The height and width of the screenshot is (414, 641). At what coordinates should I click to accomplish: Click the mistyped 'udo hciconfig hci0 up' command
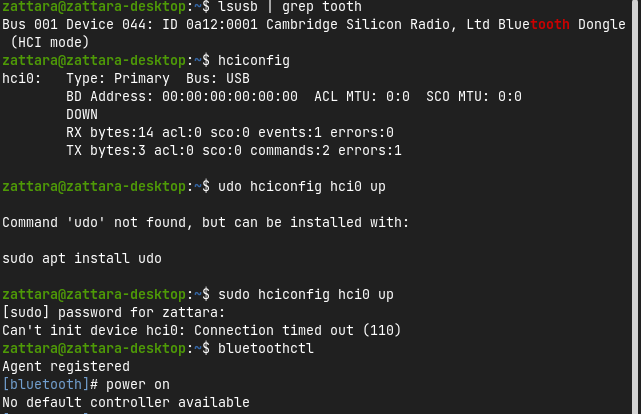tap(302, 187)
